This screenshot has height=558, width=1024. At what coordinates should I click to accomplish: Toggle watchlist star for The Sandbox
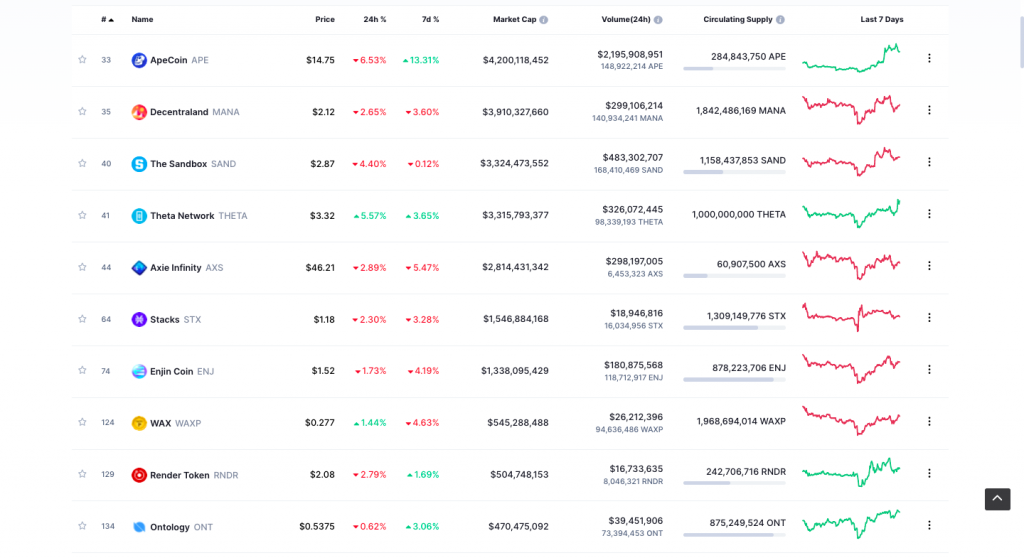tap(82, 163)
